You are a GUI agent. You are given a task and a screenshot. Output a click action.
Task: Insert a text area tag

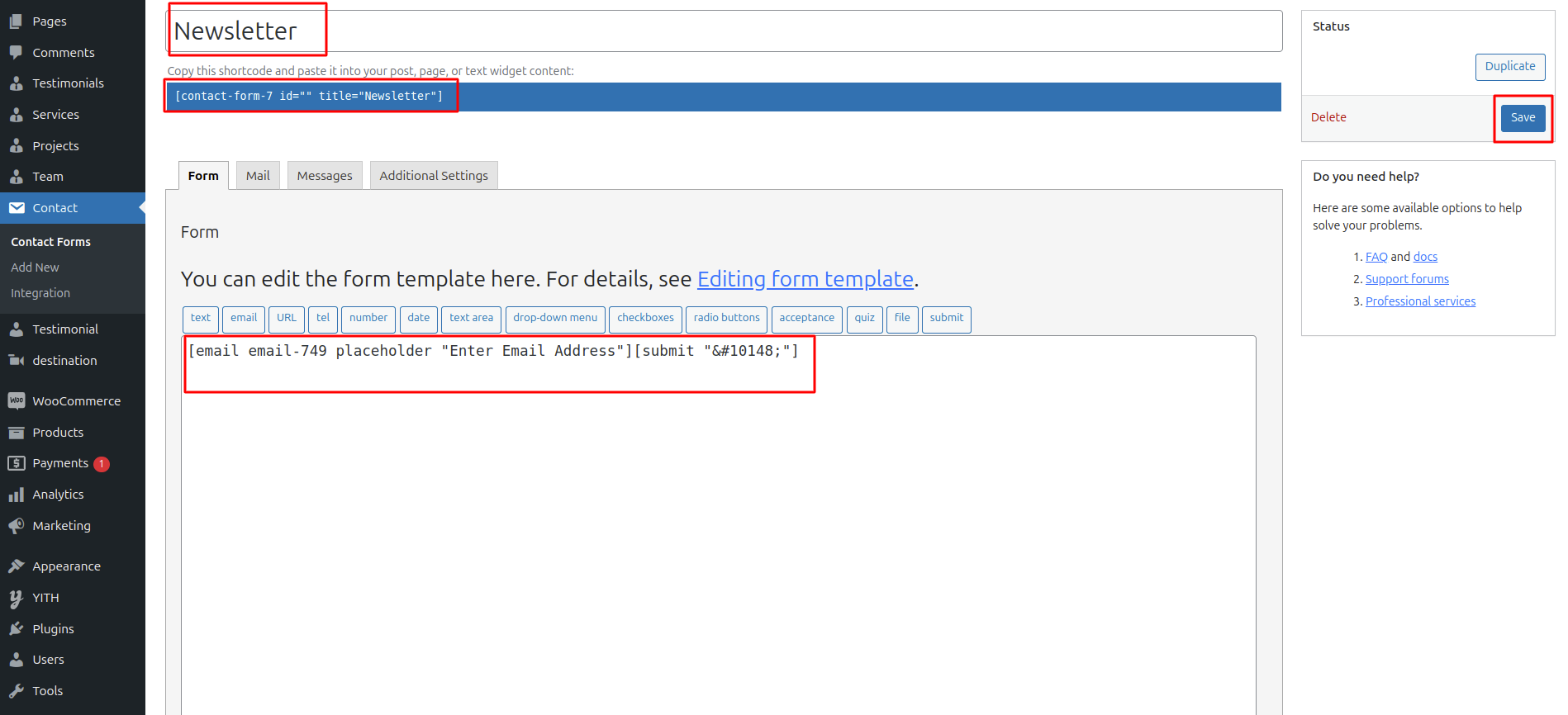click(472, 319)
